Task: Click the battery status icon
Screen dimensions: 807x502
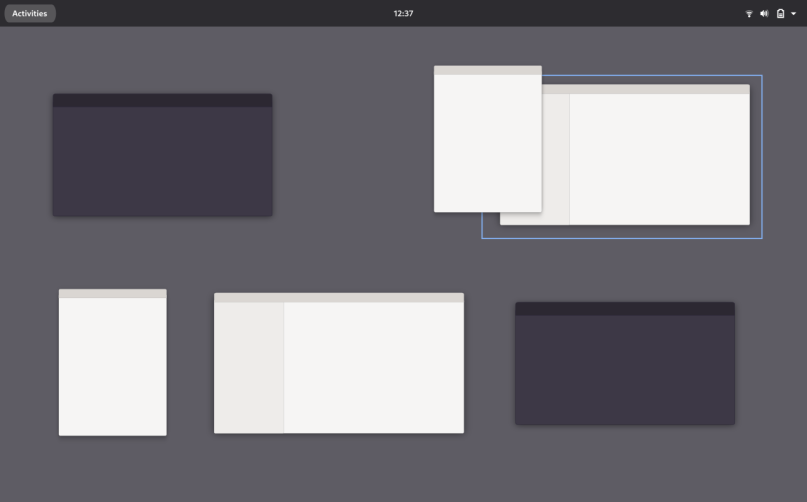Action: (x=780, y=14)
